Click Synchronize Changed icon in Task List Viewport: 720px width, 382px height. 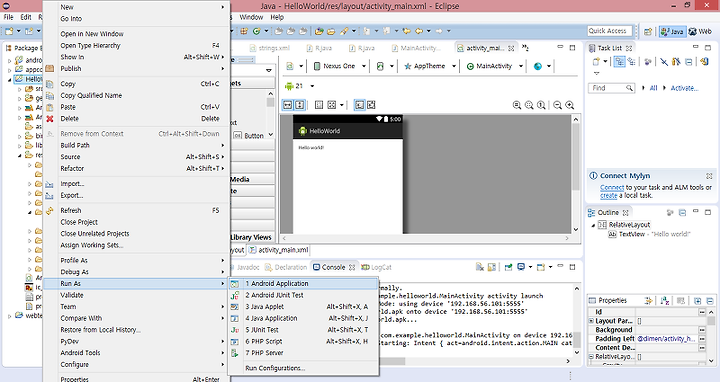tap(704, 62)
